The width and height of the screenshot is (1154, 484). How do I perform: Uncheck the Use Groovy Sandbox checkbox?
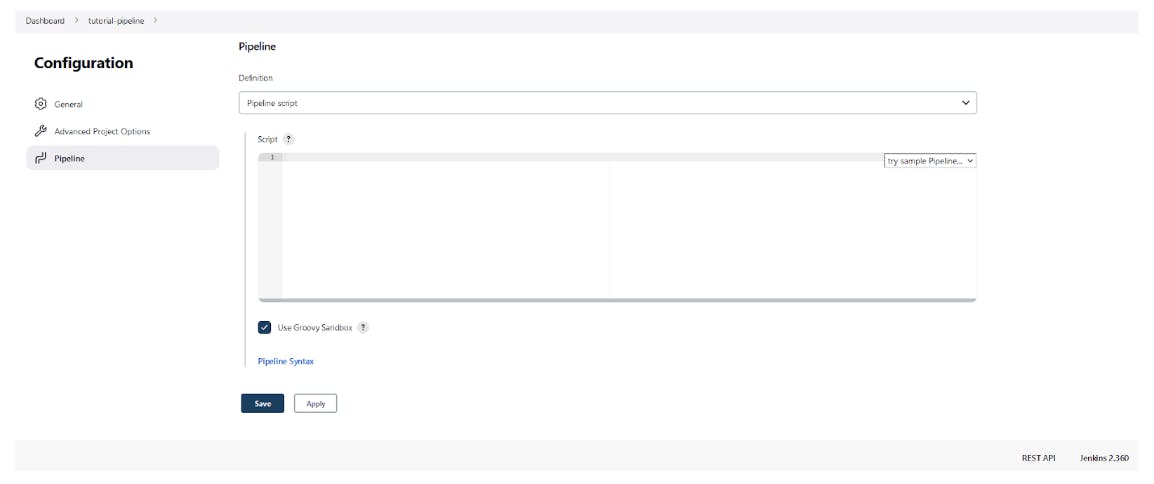pos(264,327)
